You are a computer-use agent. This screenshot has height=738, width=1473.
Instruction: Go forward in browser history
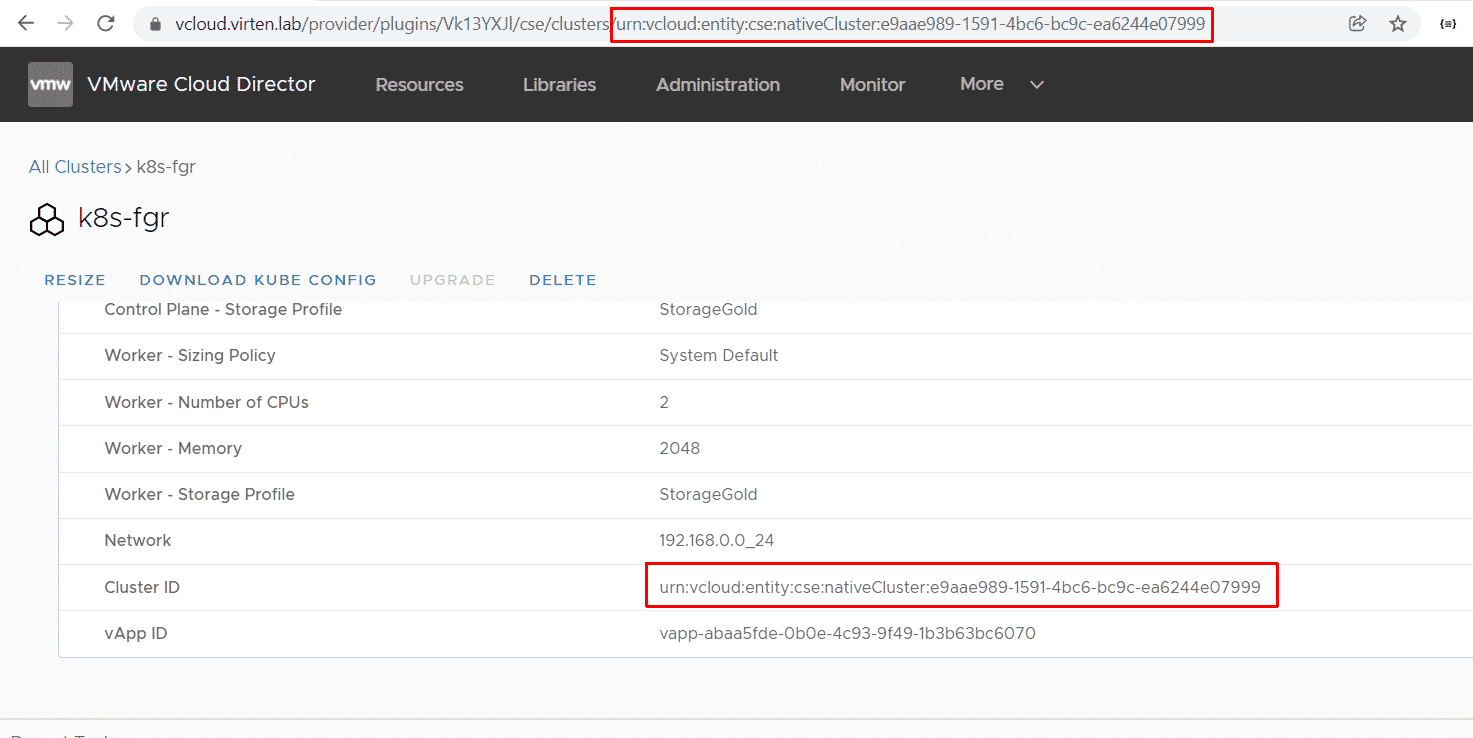(65, 24)
